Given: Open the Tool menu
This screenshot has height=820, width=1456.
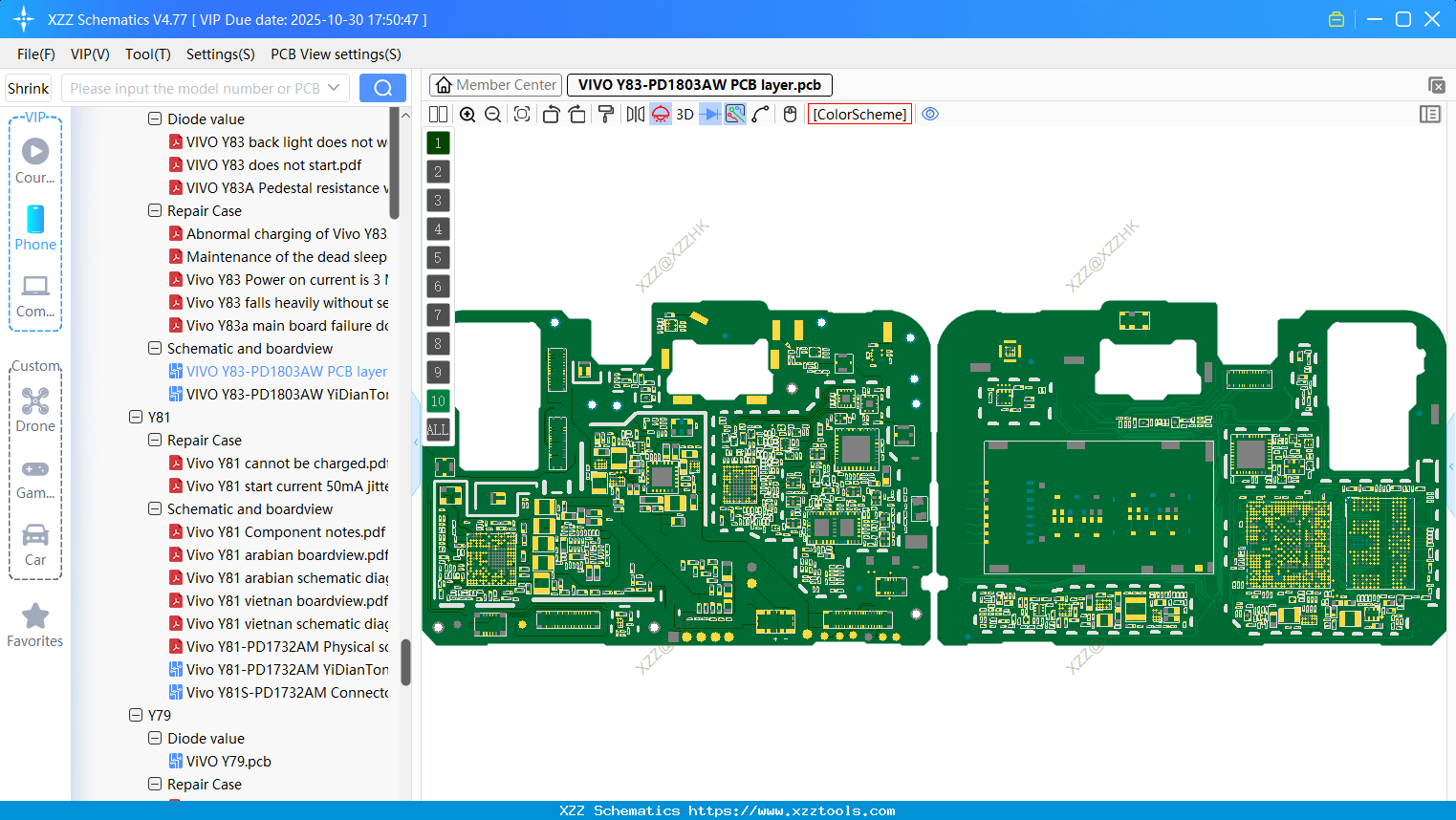Looking at the screenshot, I should 147,54.
